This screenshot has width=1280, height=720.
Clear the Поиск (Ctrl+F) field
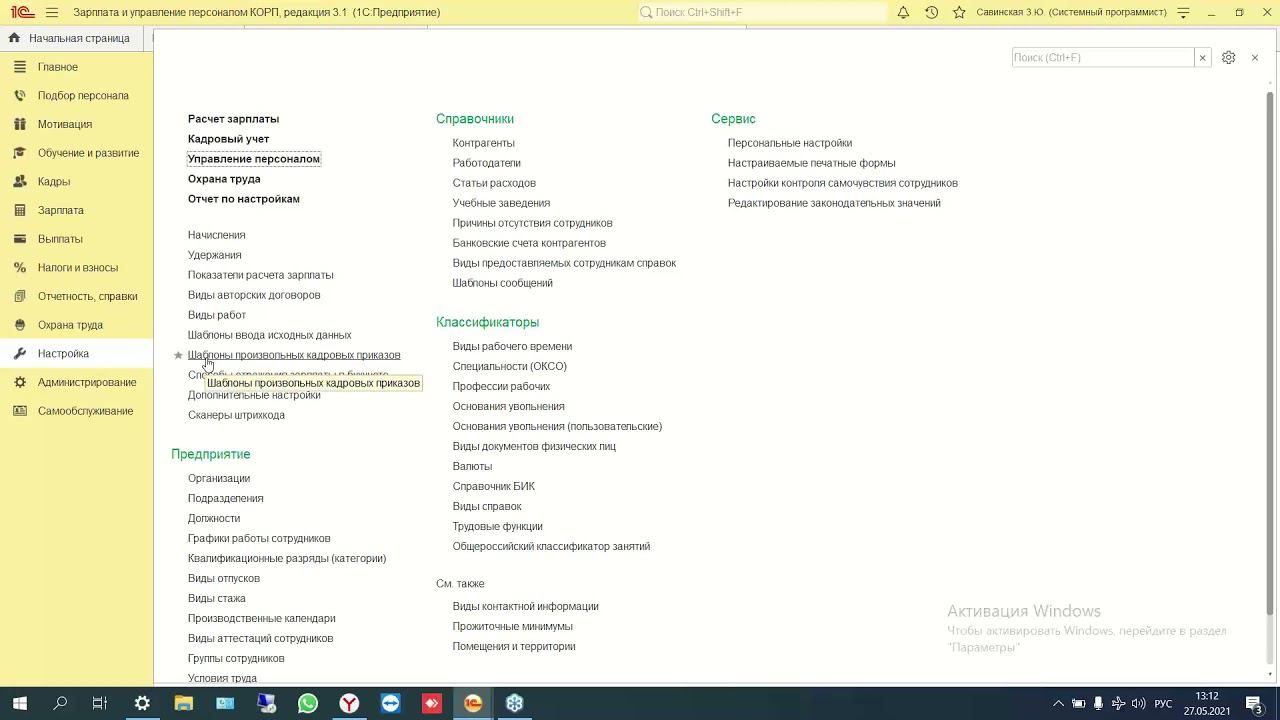[x=1202, y=57]
